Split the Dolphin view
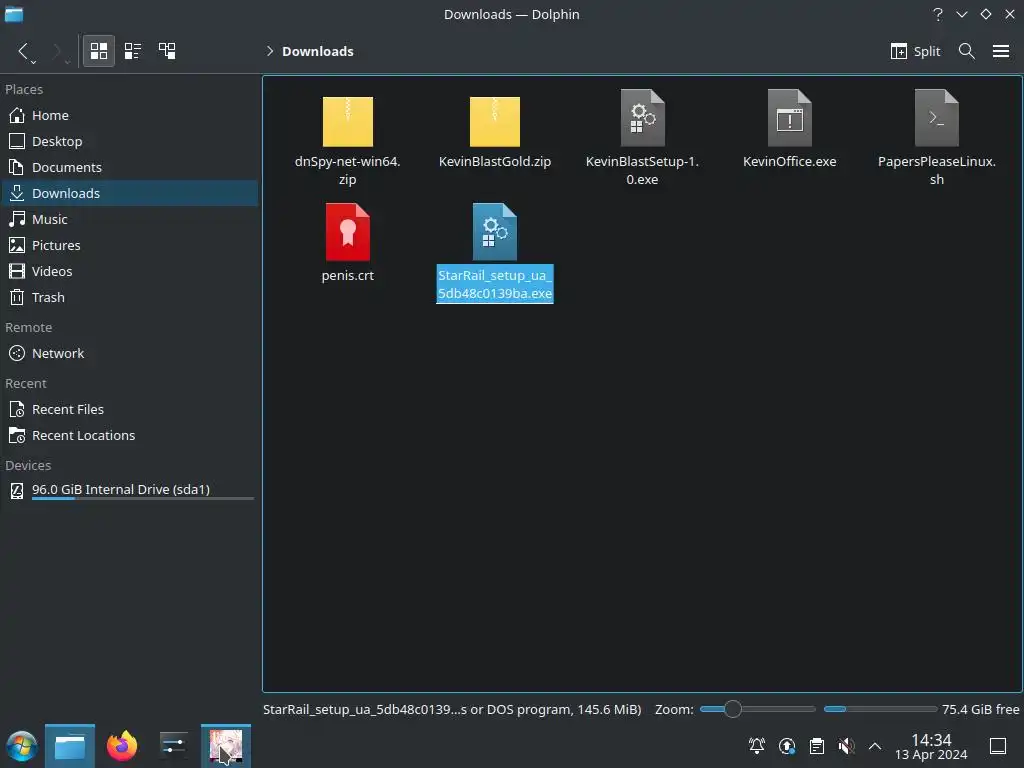This screenshot has height=768, width=1024. (915, 51)
